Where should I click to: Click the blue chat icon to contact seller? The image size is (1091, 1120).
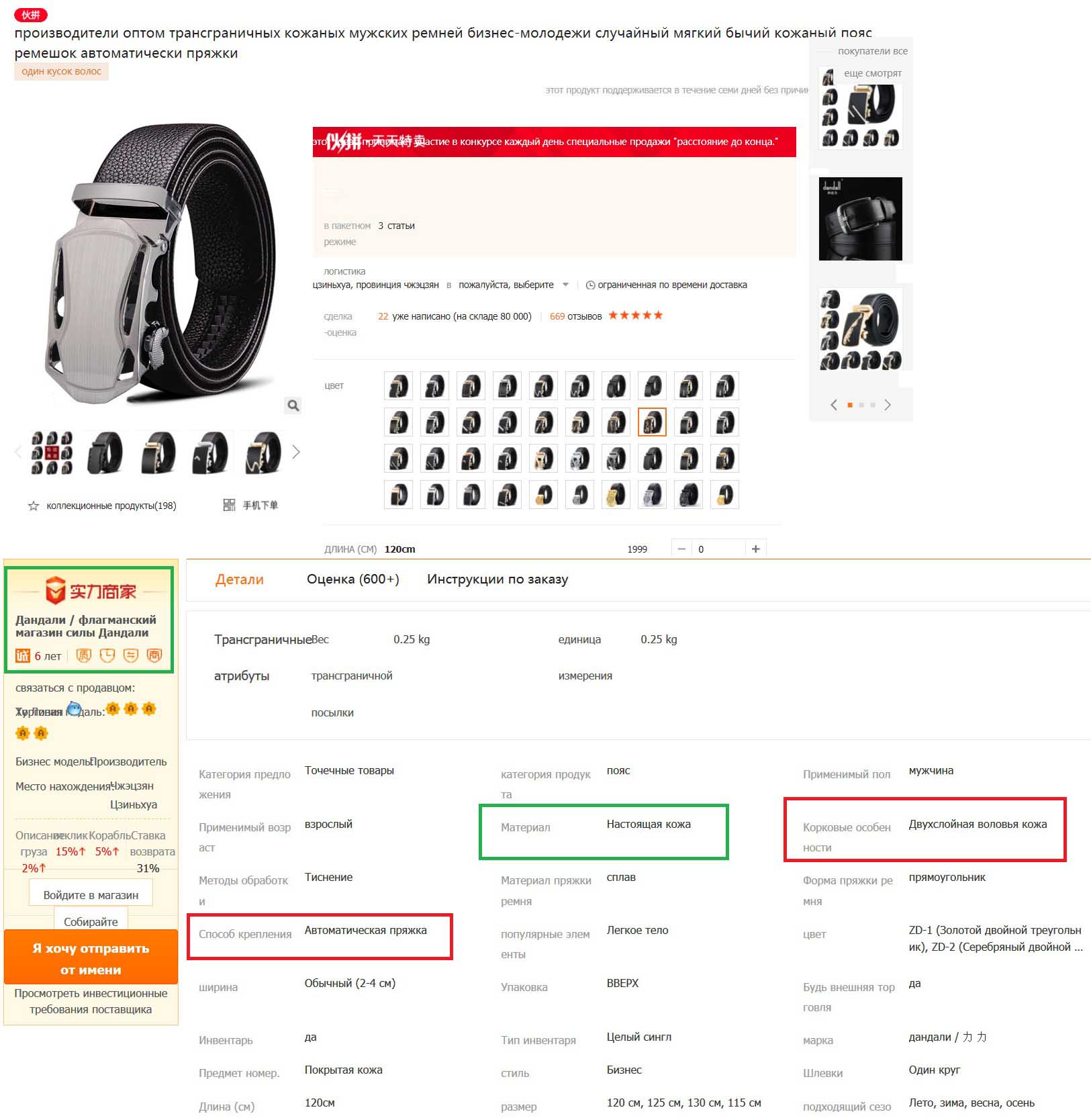pyautogui.click(x=74, y=708)
